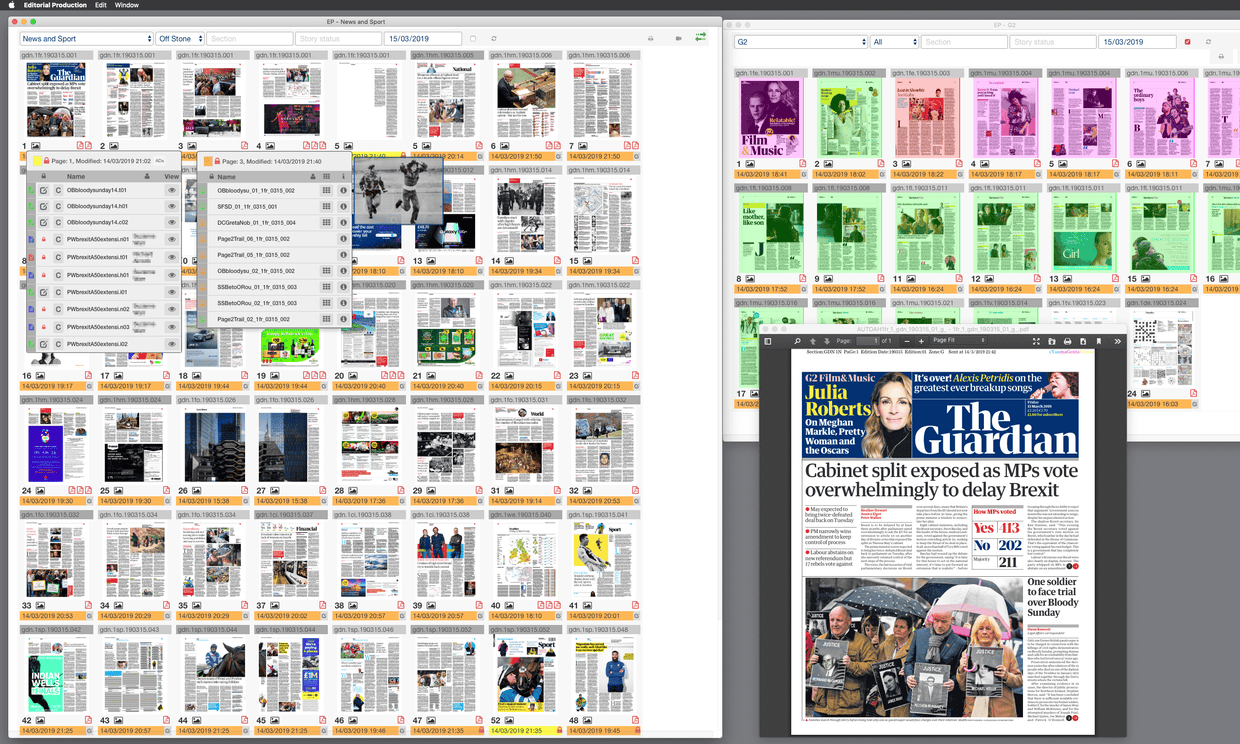Tick the checkbox in News and Sport toolbar

[x=473, y=39]
